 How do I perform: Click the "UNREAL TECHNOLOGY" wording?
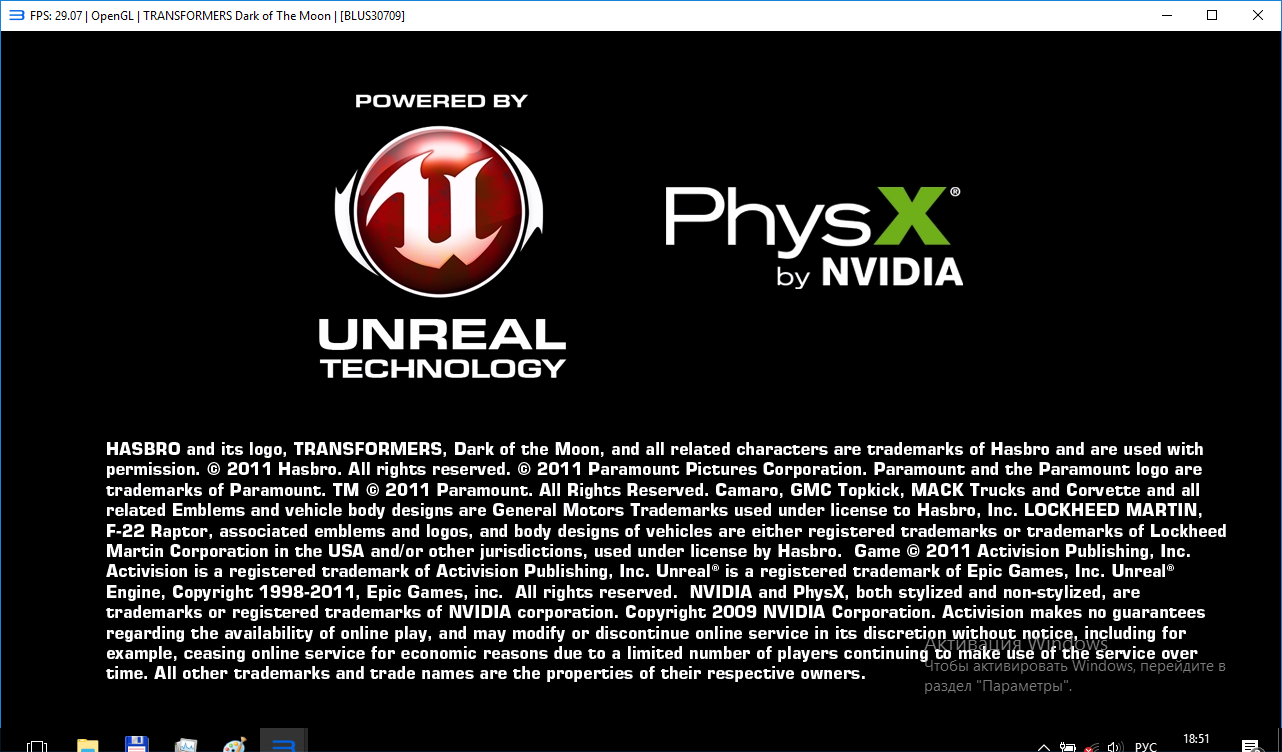[442, 348]
